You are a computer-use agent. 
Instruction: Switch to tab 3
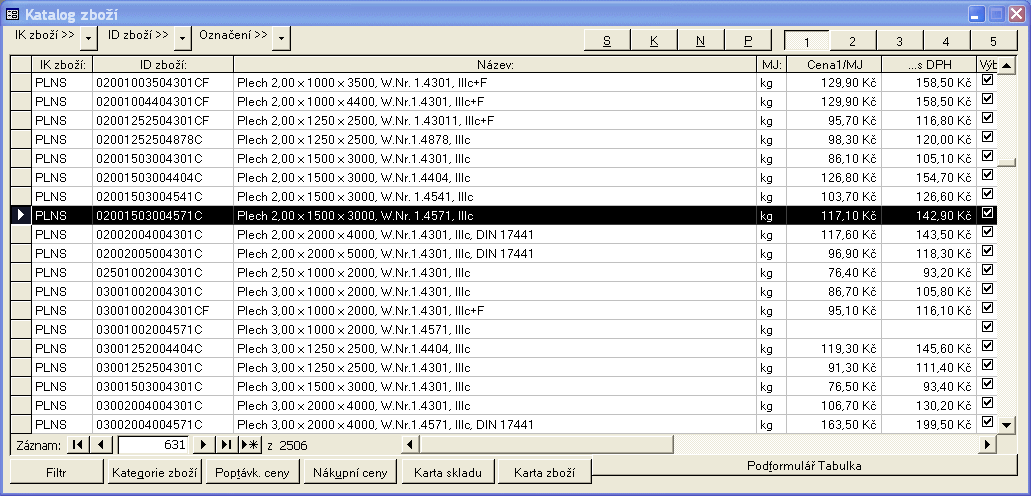[x=899, y=41]
